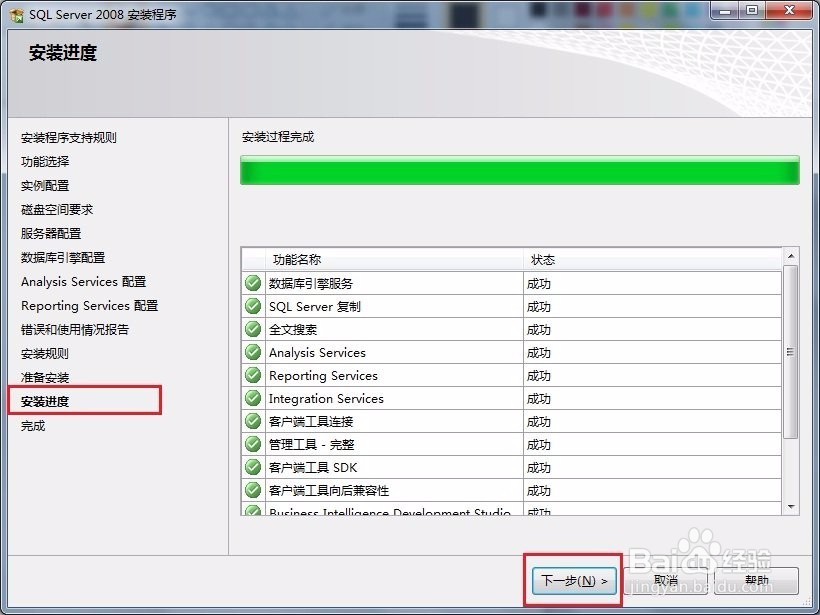Click the green installation progress bar
Viewport: 820px width, 615px height.
click(x=520, y=170)
